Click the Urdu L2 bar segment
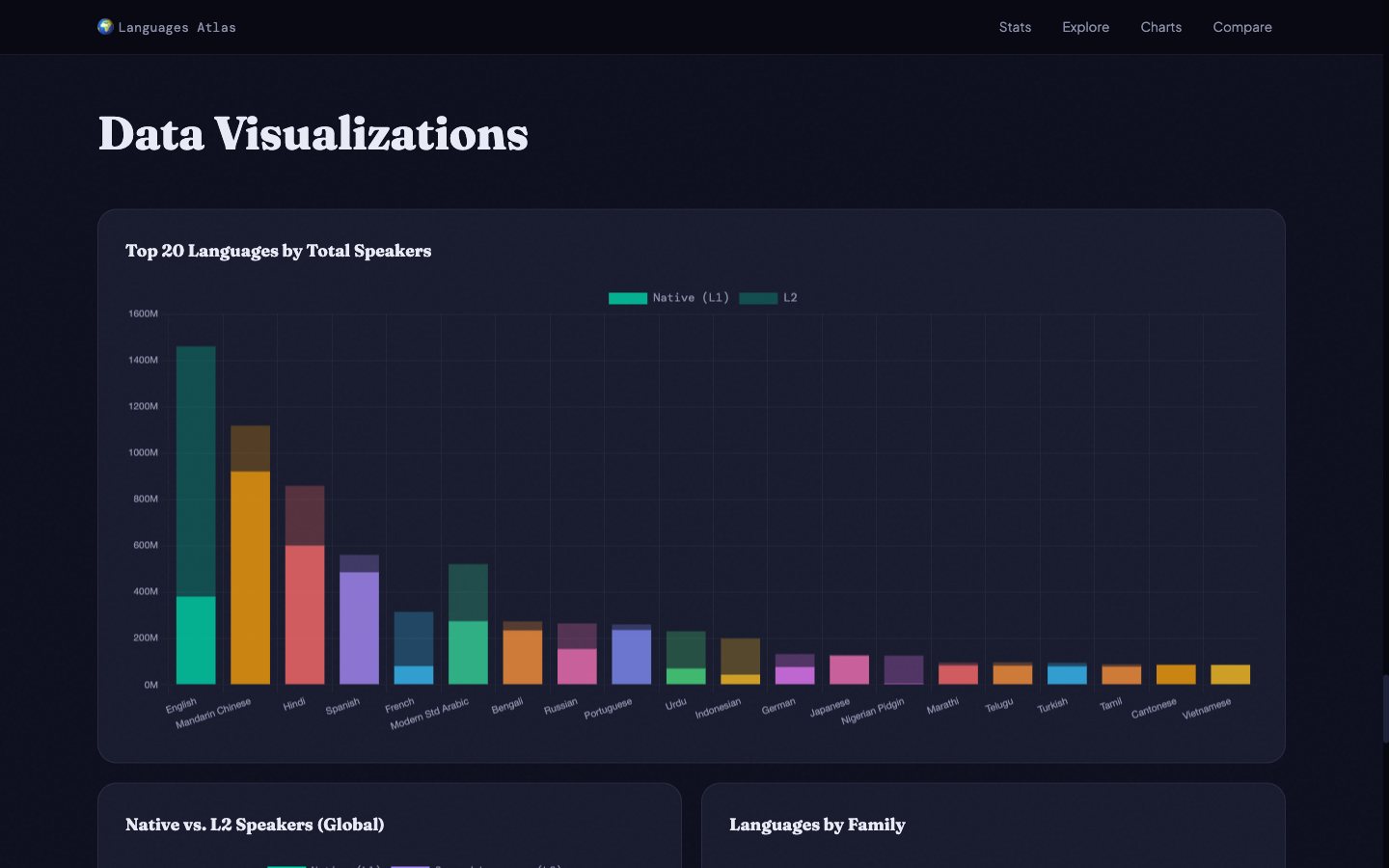 click(686, 650)
